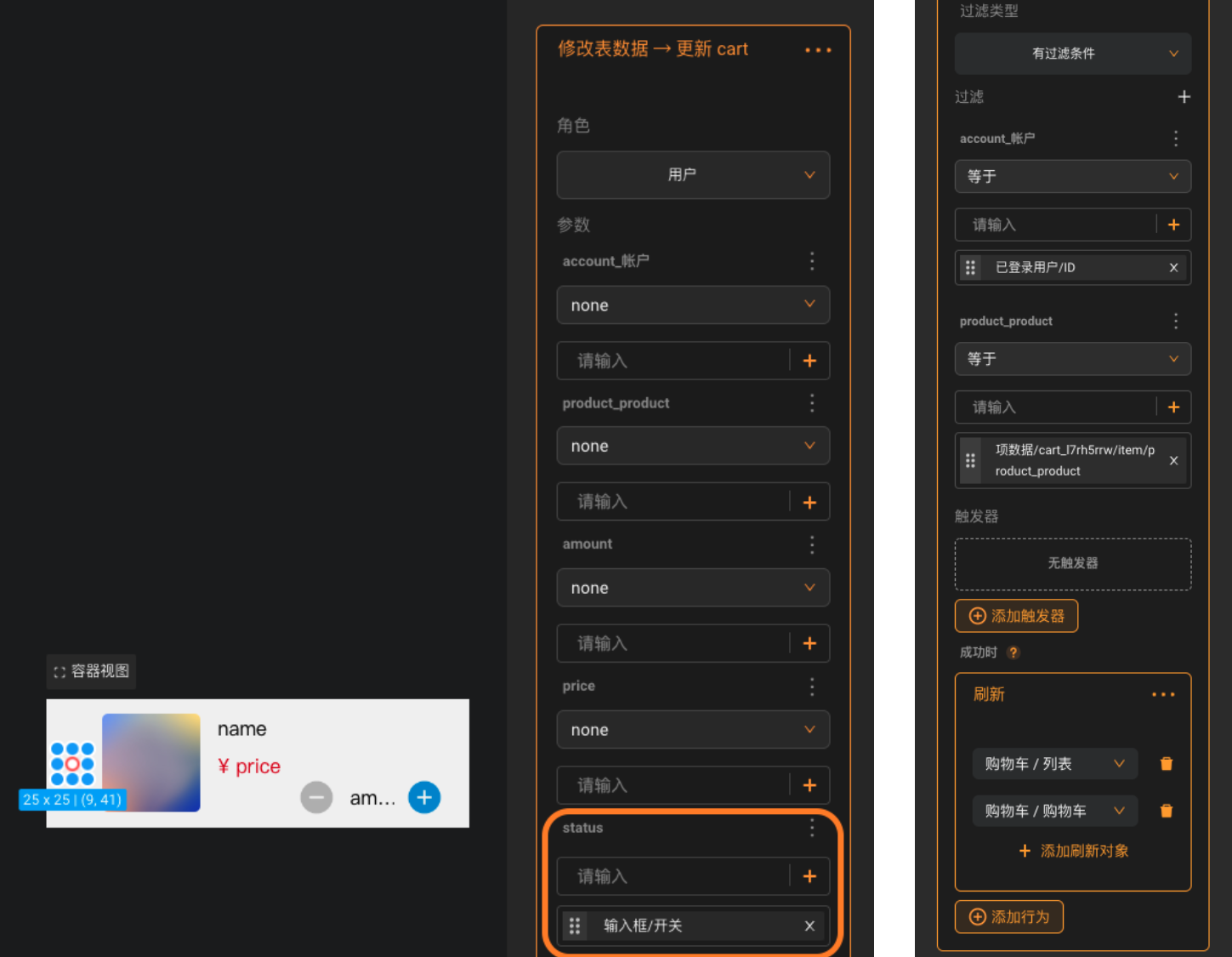Viewport: 1232px width, 957px height.
Task: Expand the none dropdown under account_帐户
Action: (693, 305)
